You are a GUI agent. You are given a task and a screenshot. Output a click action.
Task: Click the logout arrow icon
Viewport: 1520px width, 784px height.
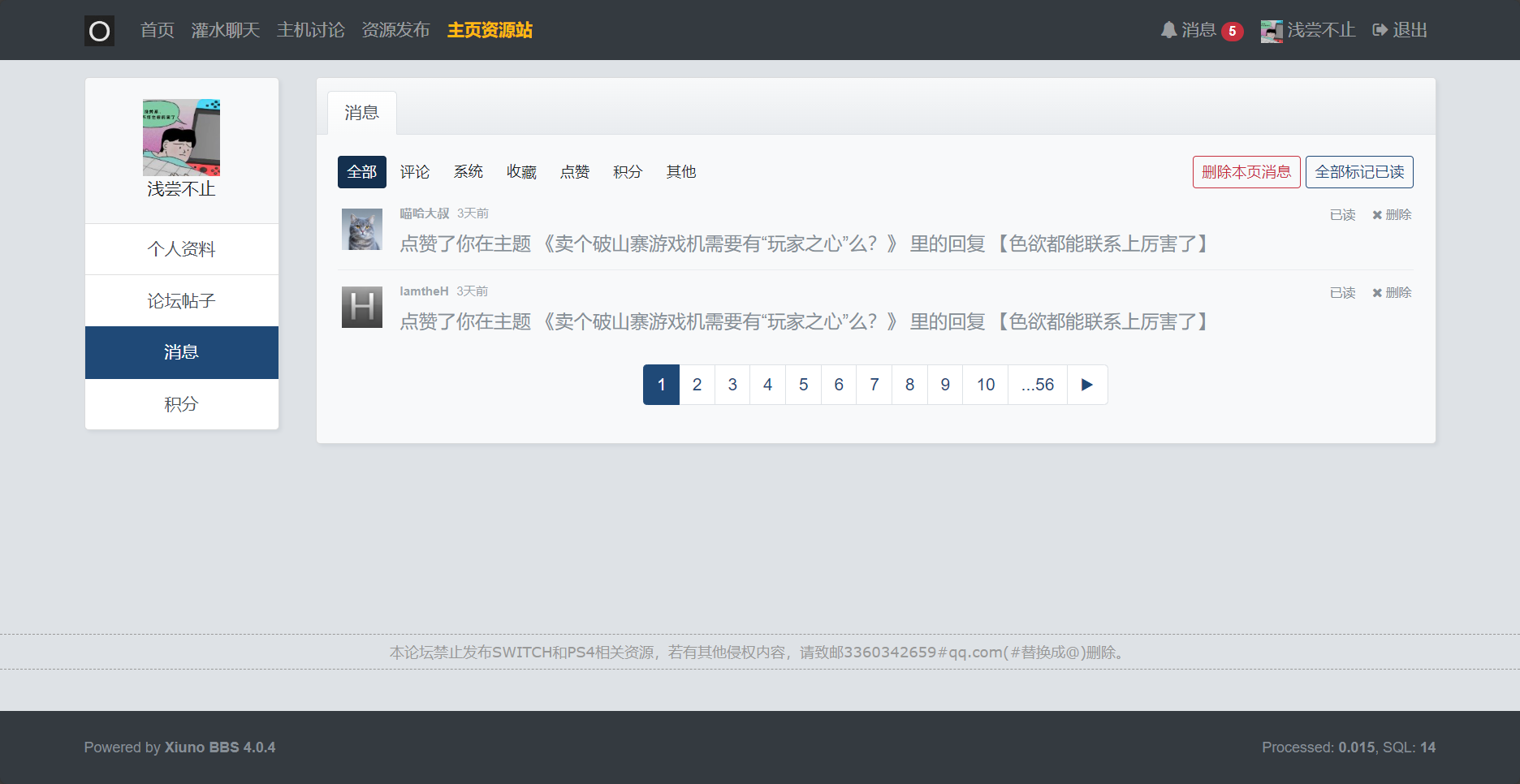click(1380, 30)
